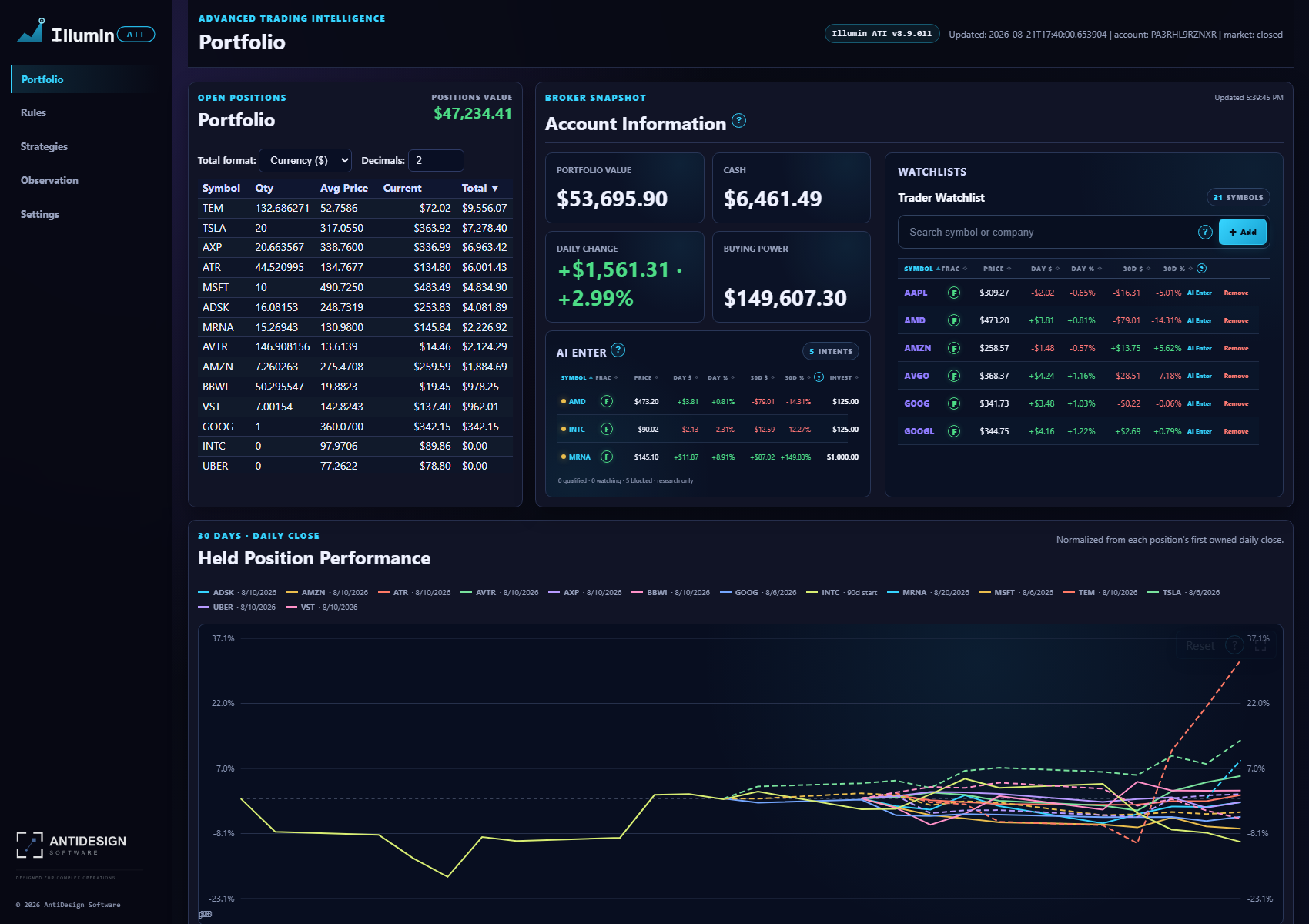Click AntiDesign Software logo
This screenshot has height=924, width=1309.
pyautogui.click(x=71, y=845)
